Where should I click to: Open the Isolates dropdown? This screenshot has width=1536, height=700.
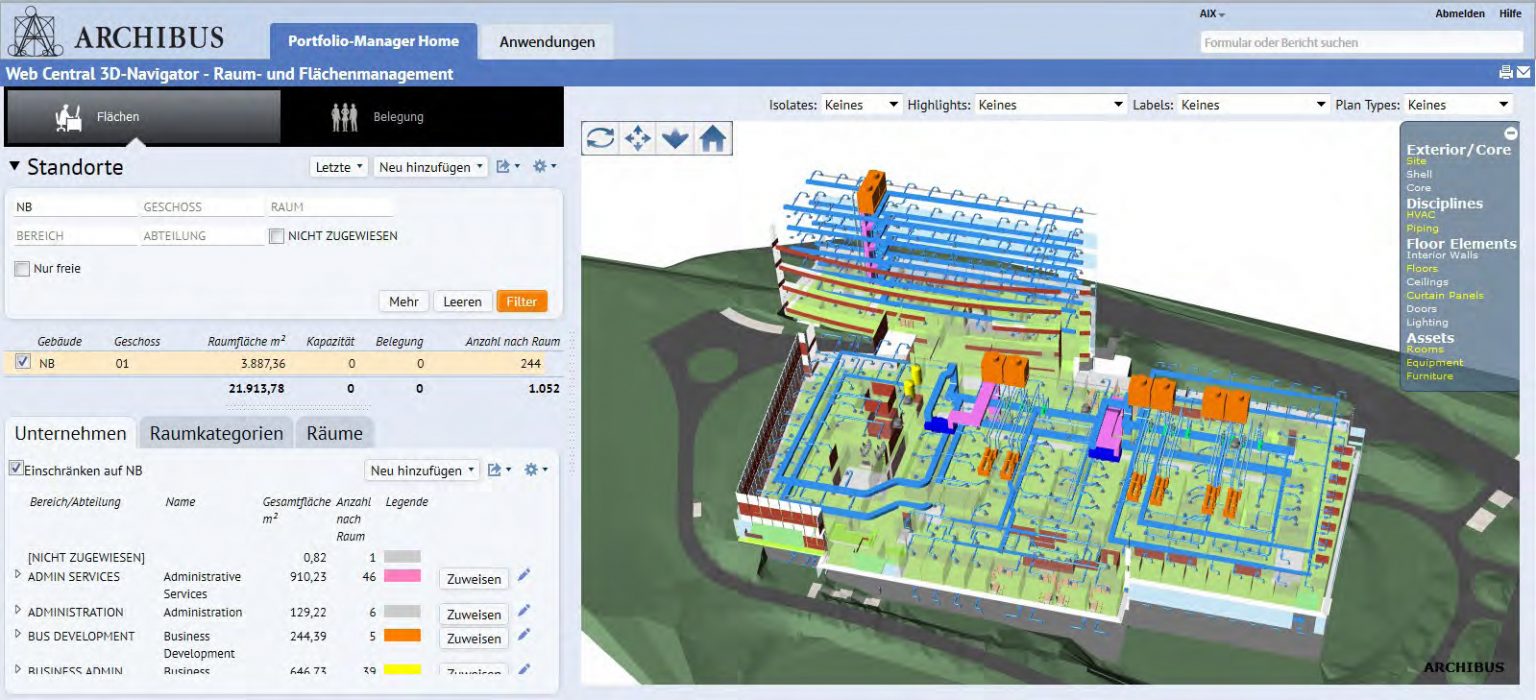(x=862, y=105)
